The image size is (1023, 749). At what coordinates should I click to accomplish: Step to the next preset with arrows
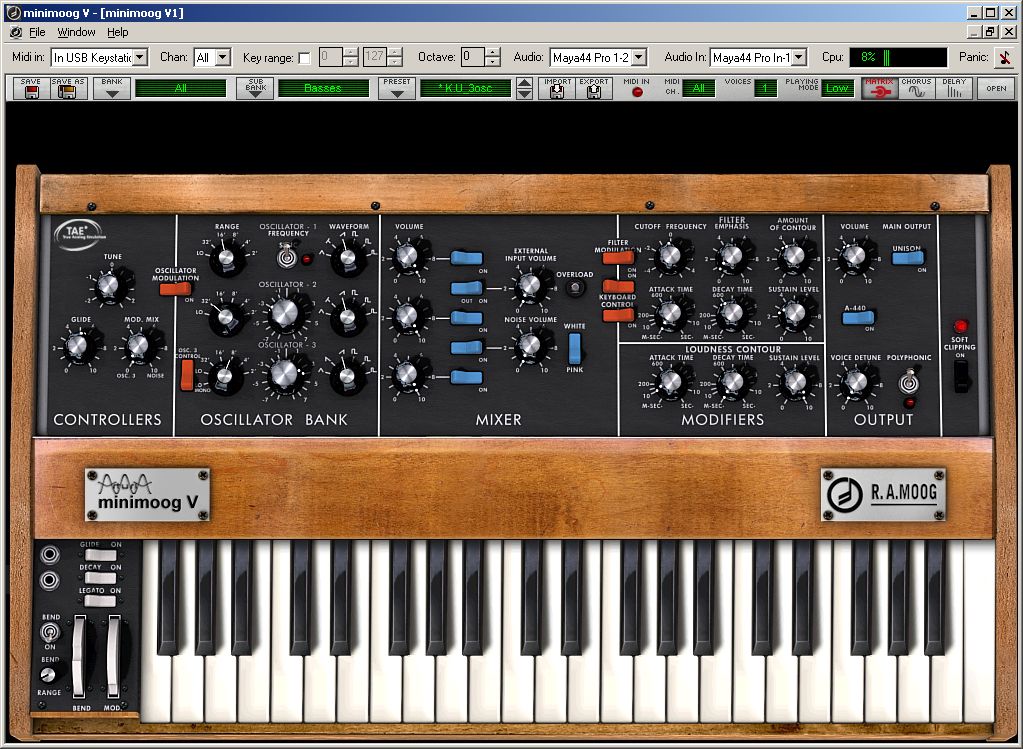click(524, 94)
